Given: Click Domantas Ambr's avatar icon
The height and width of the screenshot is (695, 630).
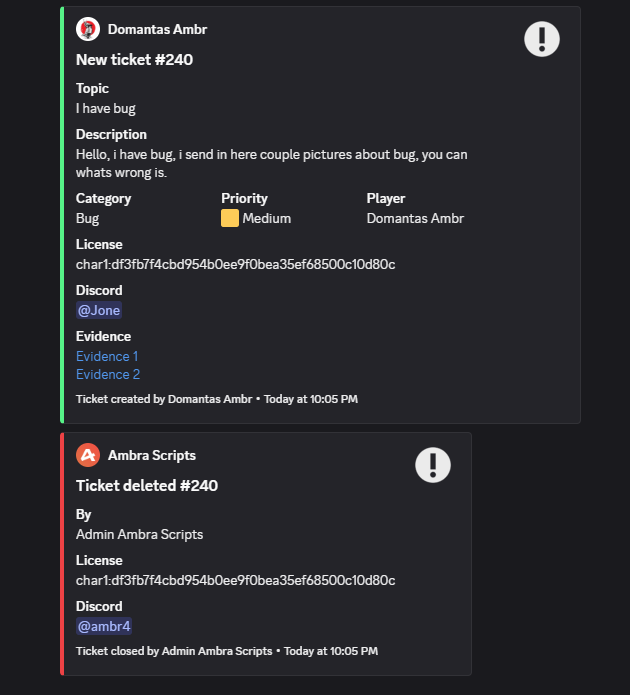Looking at the screenshot, I should (x=88, y=29).
